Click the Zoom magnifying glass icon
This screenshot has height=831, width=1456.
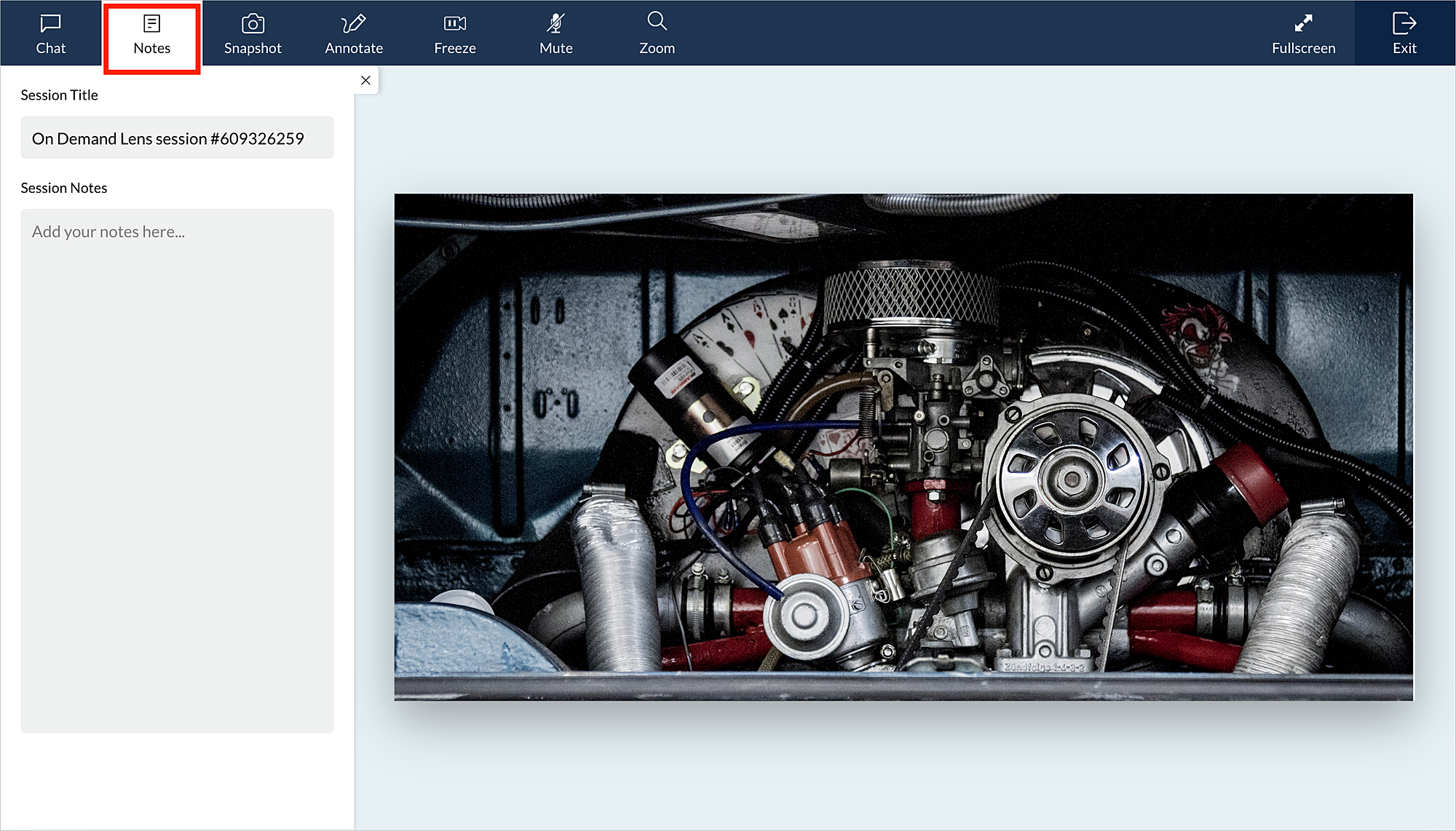[x=657, y=21]
